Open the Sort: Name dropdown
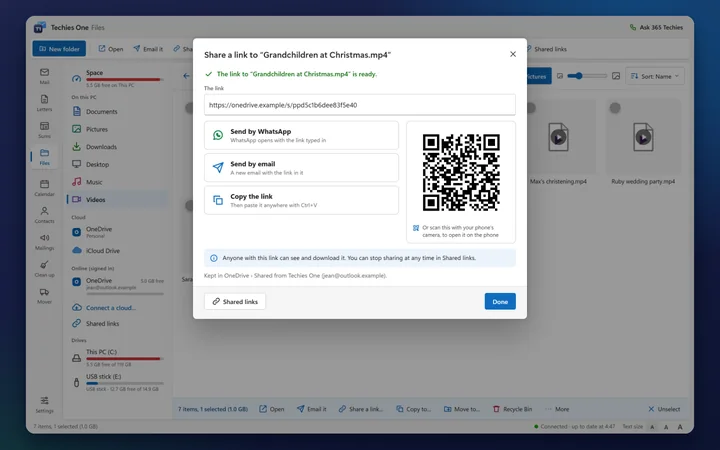 (x=655, y=76)
